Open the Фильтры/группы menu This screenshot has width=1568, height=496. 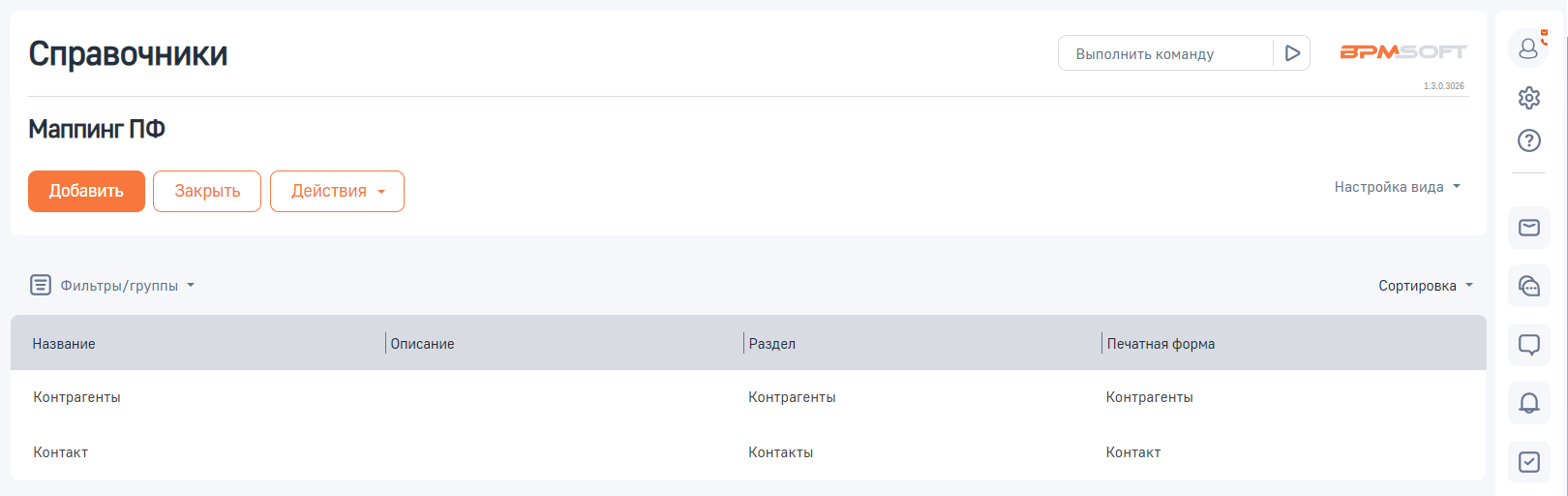click(127, 286)
